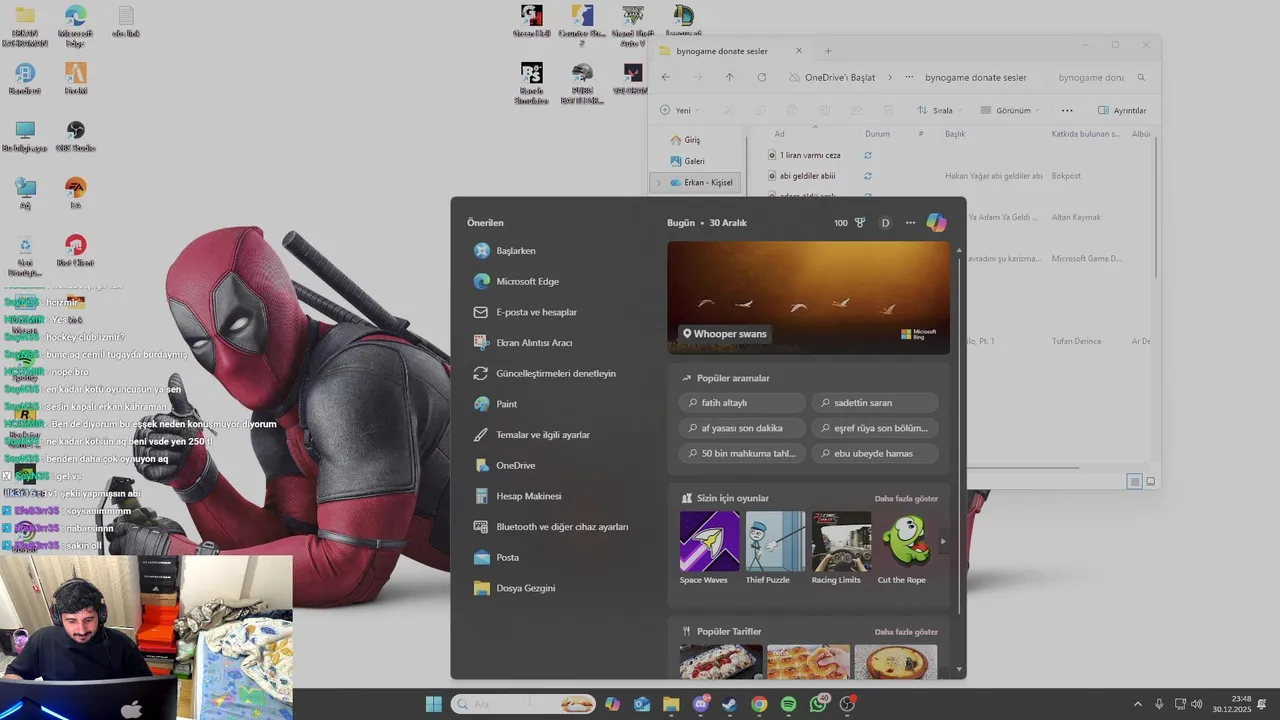Select Galeri in Explorer navigation pane

[687, 161]
